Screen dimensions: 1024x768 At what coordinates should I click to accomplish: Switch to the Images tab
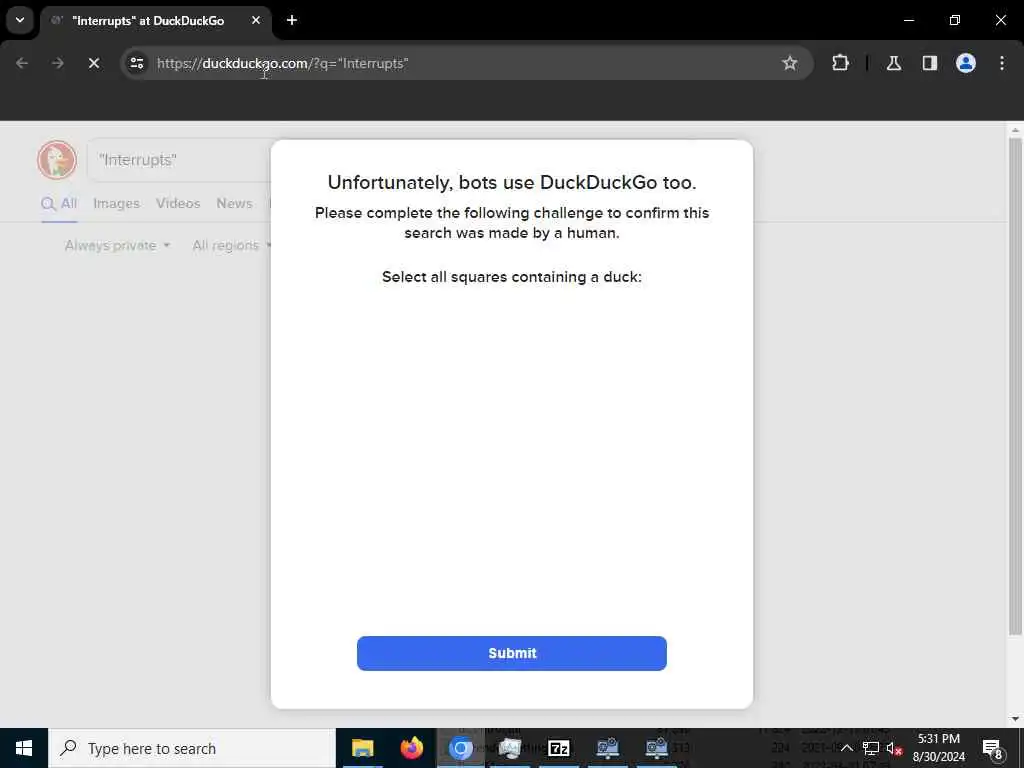[x=116, y=204]
